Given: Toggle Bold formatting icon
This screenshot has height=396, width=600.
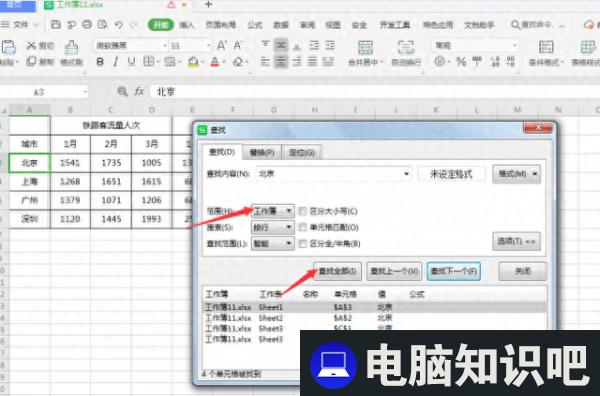Looking at the screenshot, I should [x=100, y=62].
